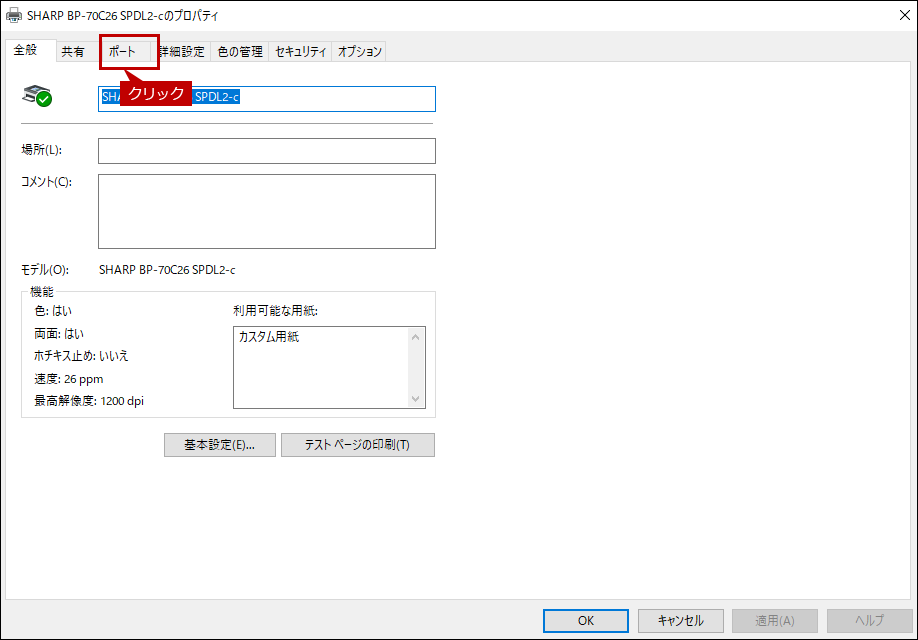This screenshot has height=640, width=918.
Task: Click the printer name text field
Action: 330,98
